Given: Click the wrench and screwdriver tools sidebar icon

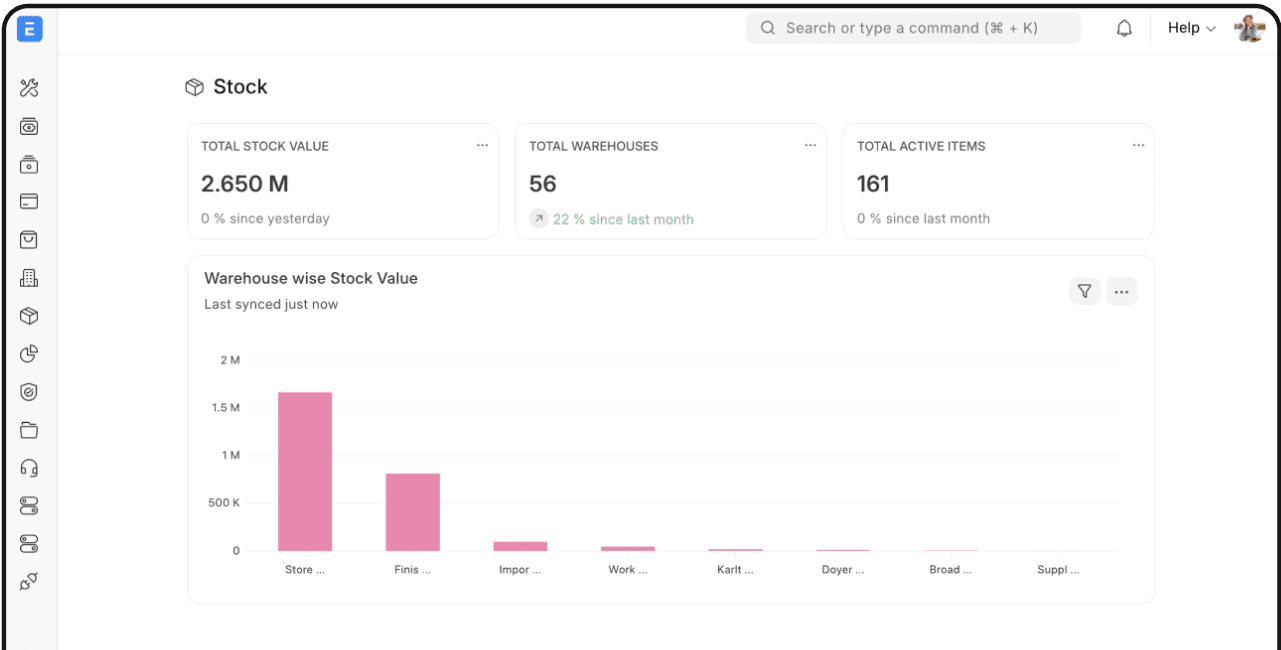Looking at the screenshot, I should (x=29, y=89).
